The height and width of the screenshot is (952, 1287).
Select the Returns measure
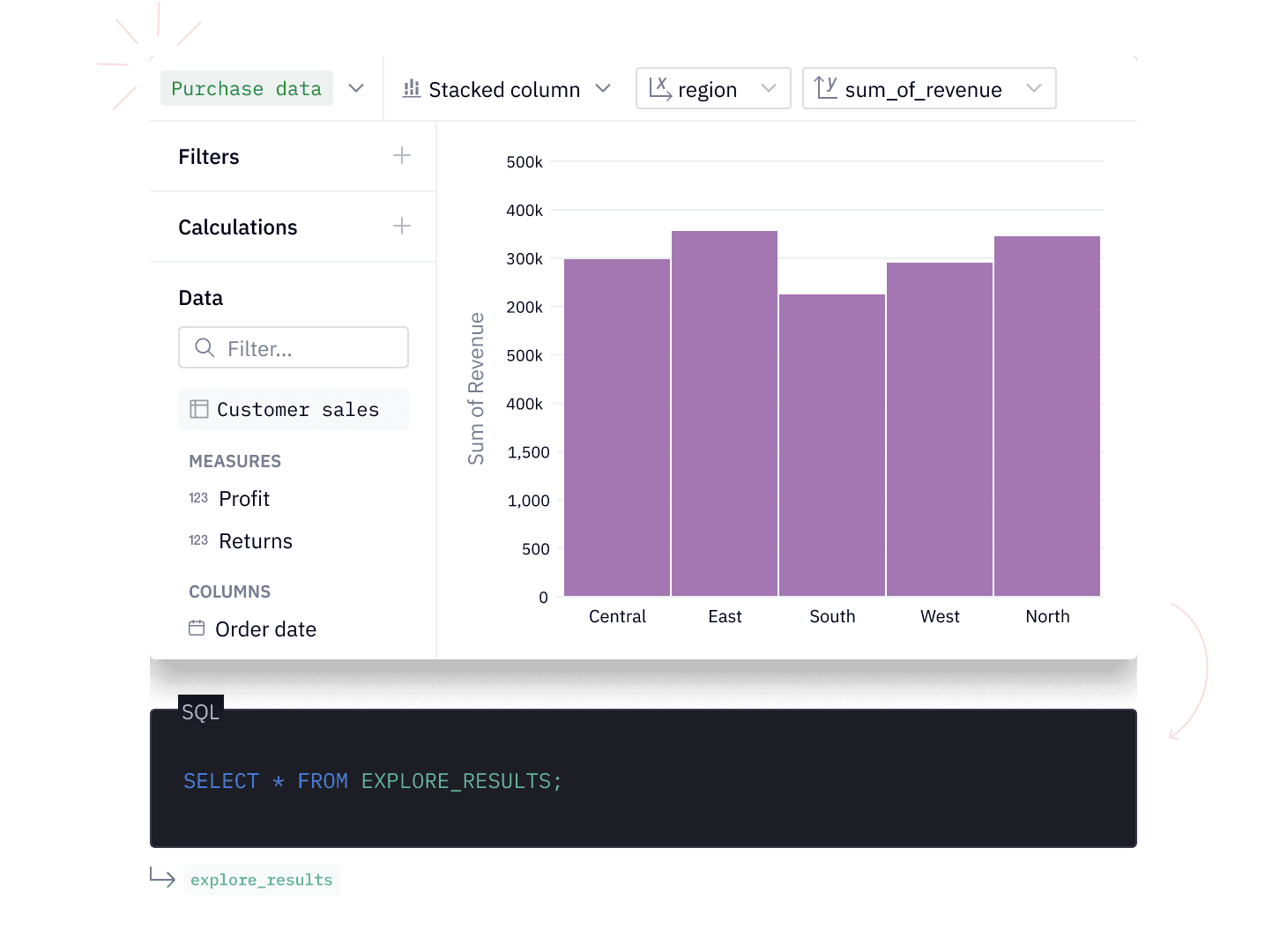[x=255, y=541]
